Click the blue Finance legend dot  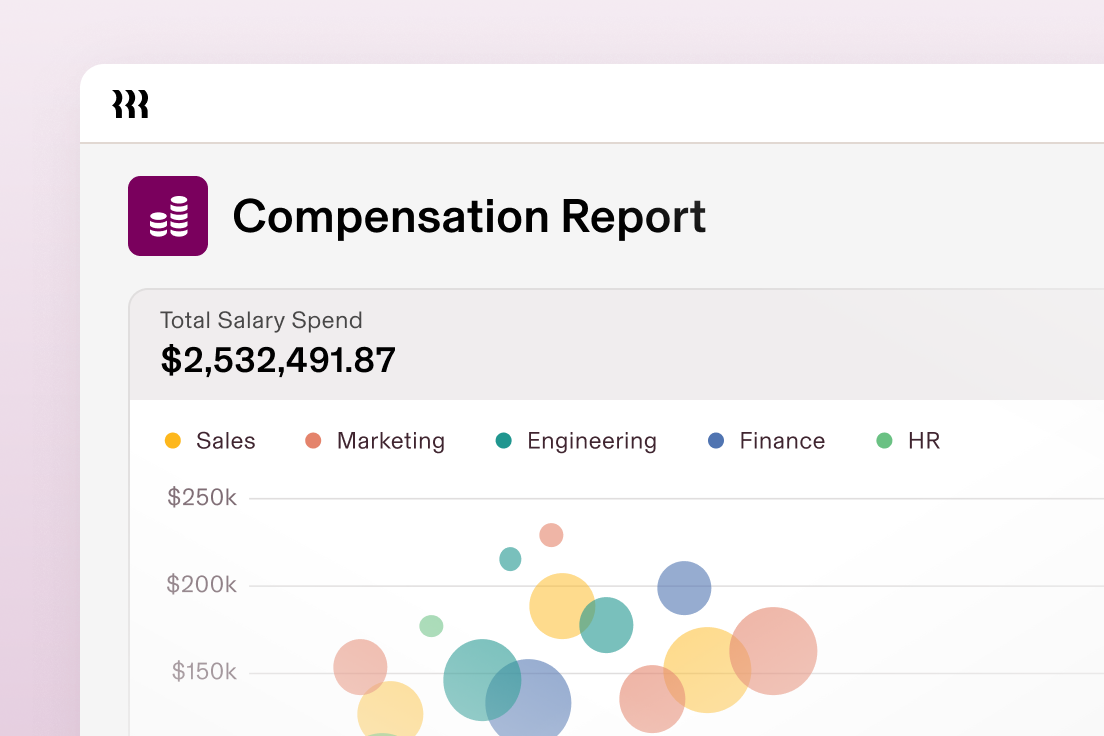tap(717, 440)
